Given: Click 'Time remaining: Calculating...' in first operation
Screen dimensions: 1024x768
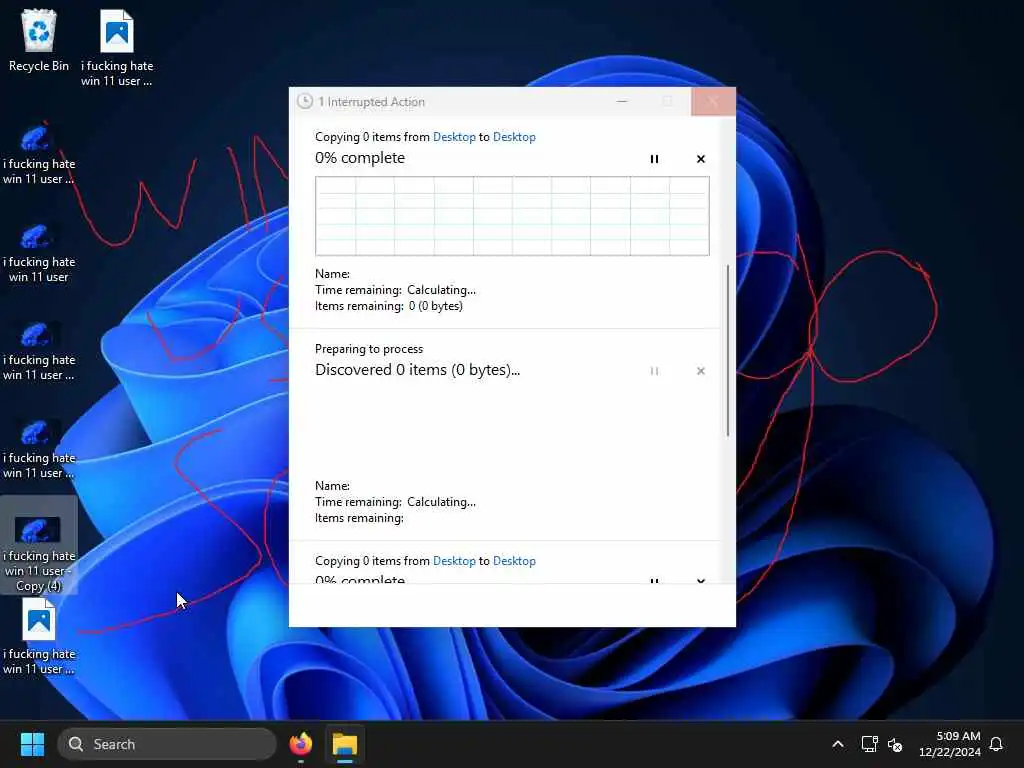Looking at the screenshot, I should coord(395,289).
